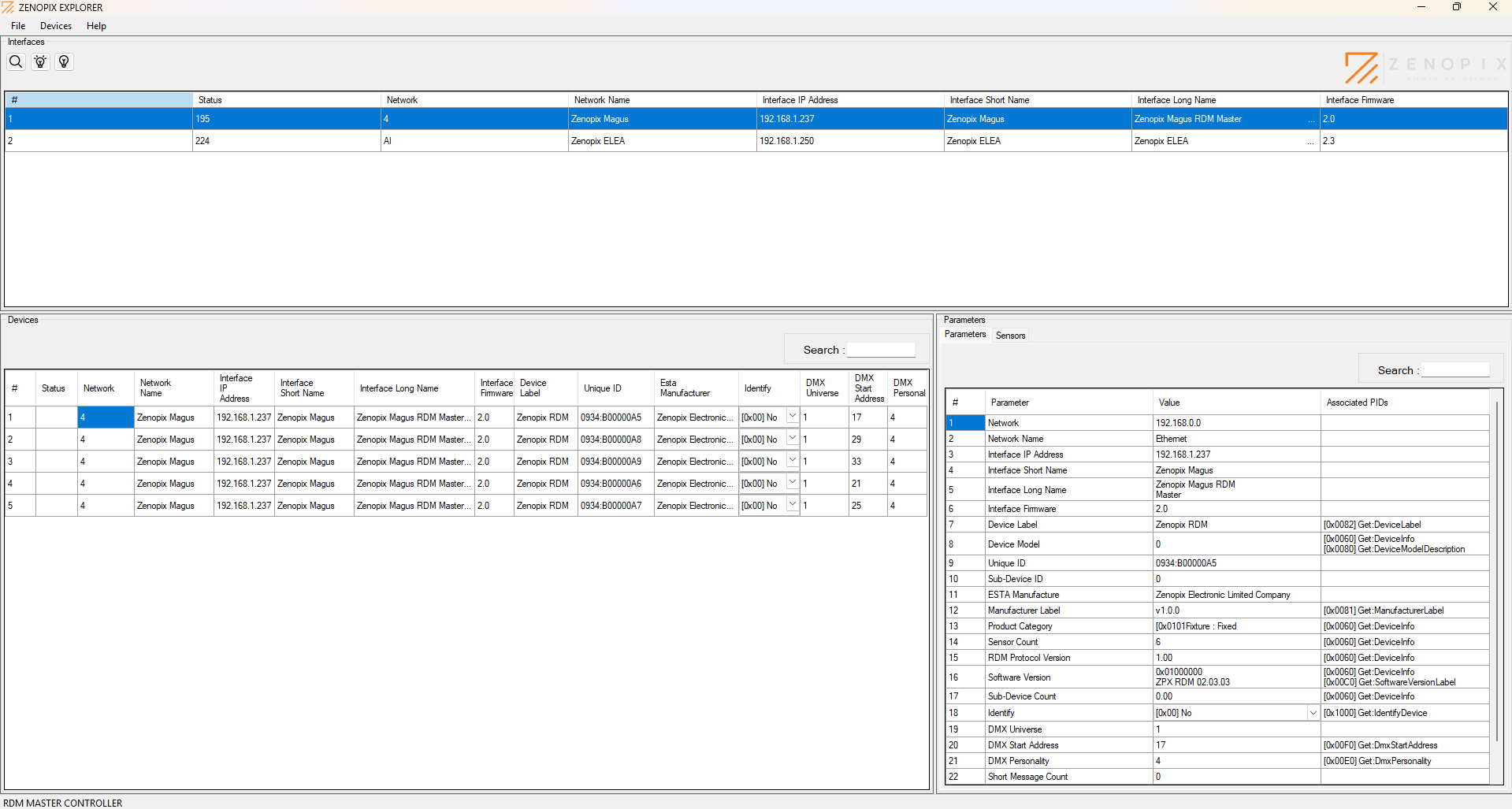The width and height of the screenshot is (1512, 809).
Task: Select interface IP address 192.168.1.237
Action: pyautogui.click(x=850, y=119)
